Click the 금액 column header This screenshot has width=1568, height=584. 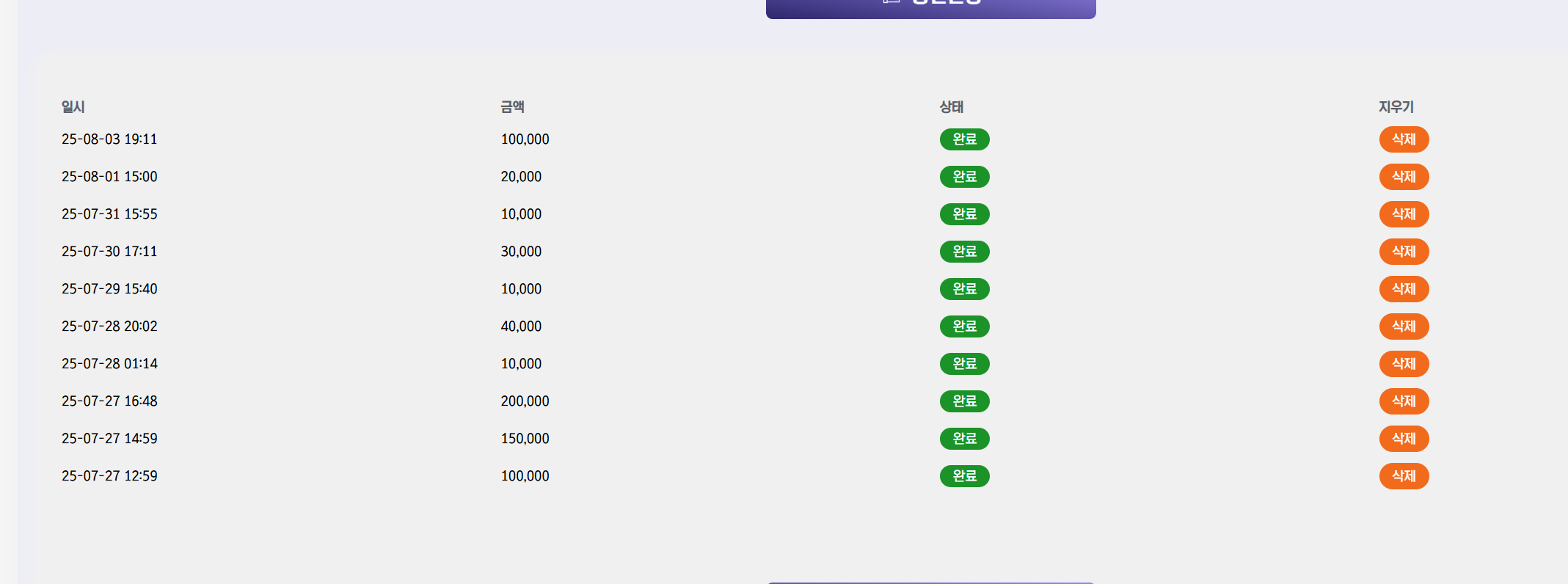(512, 107)
